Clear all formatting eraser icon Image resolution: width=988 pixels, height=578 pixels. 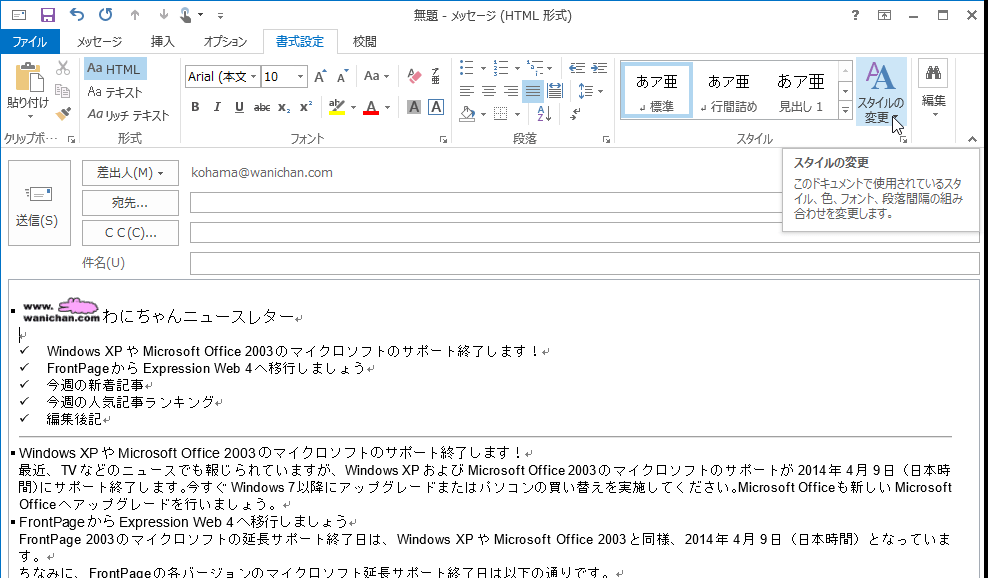pyautogui.click(x=414, y=76)
